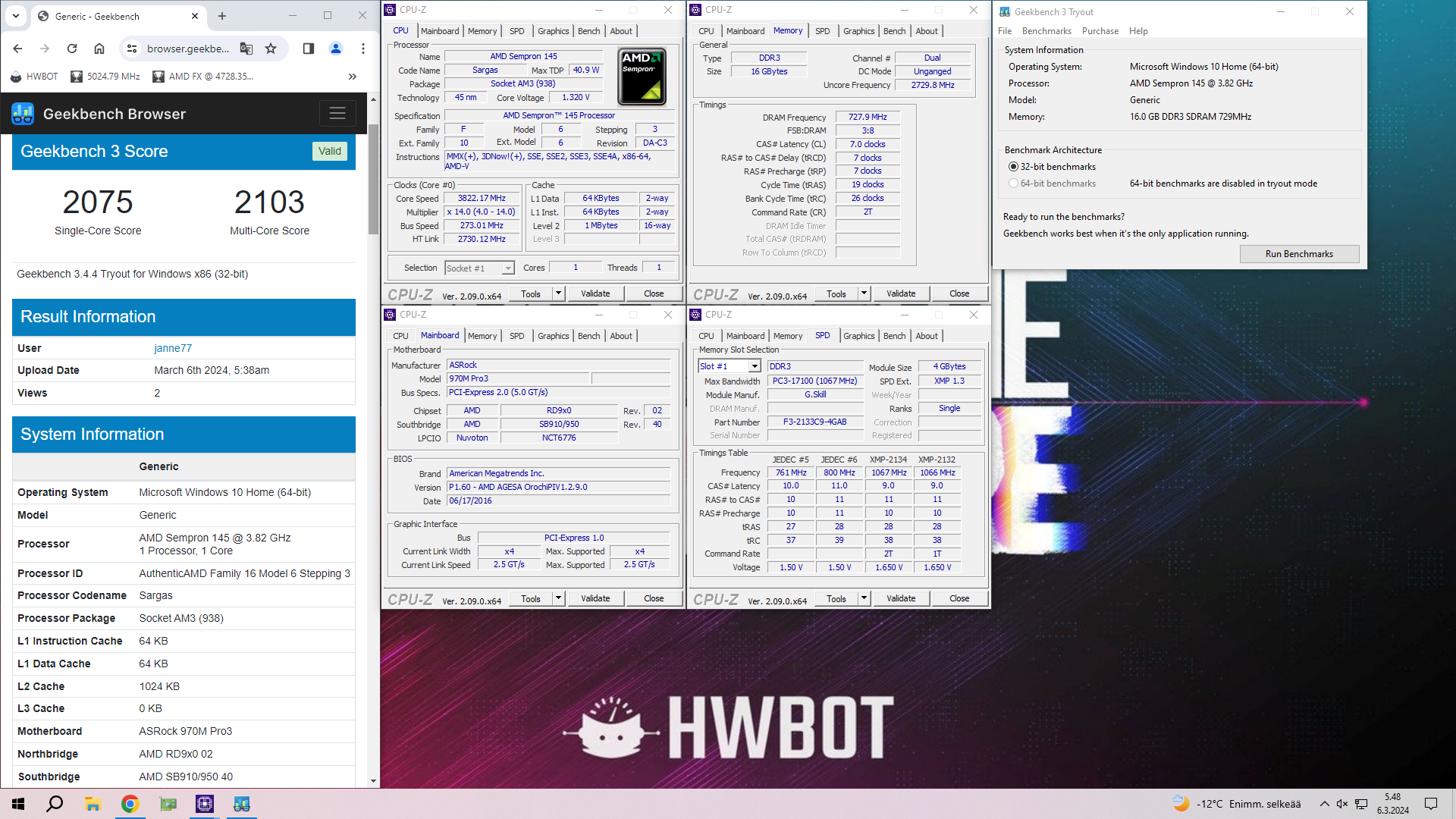
Task: Open Slot #1 dropdown in SPD window
Action: pos(730,366)
